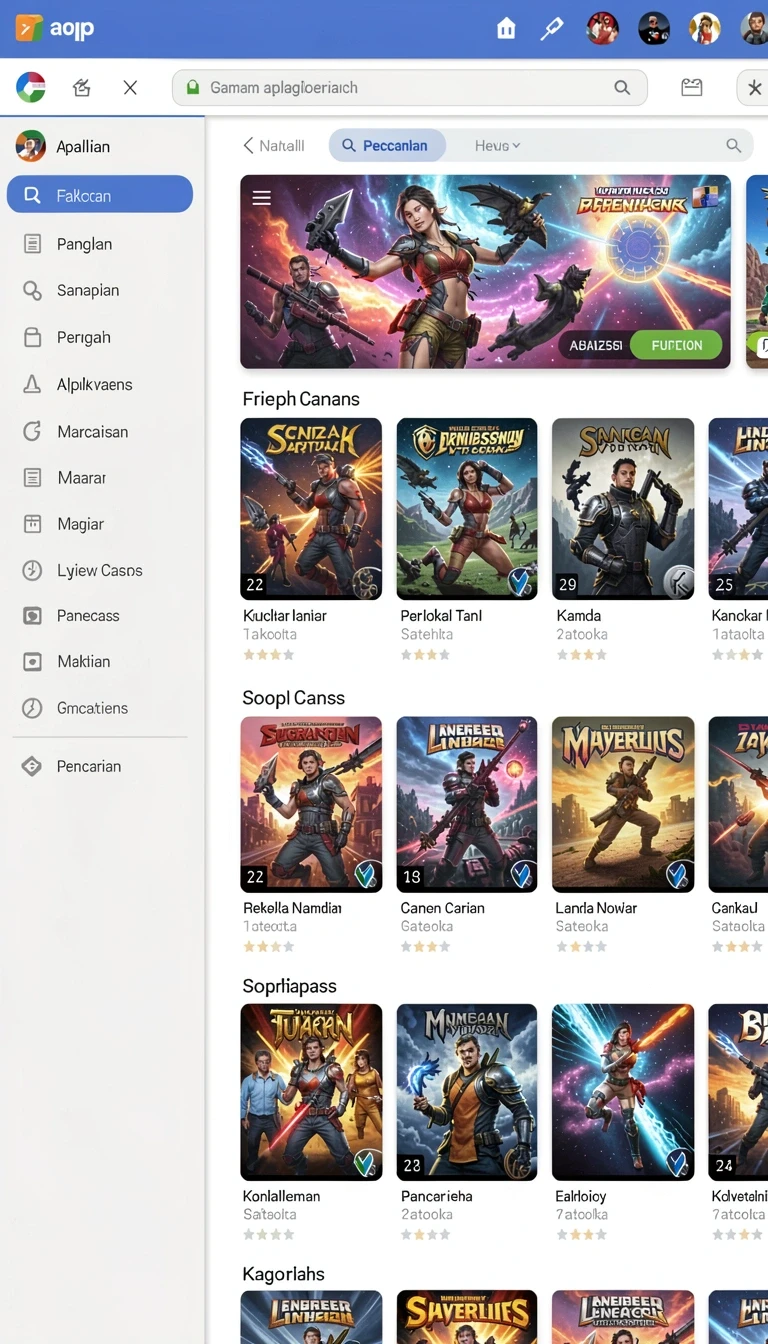Switch to the Peccanlan tab
The image size is (768, 1344).
pos(385,146)
